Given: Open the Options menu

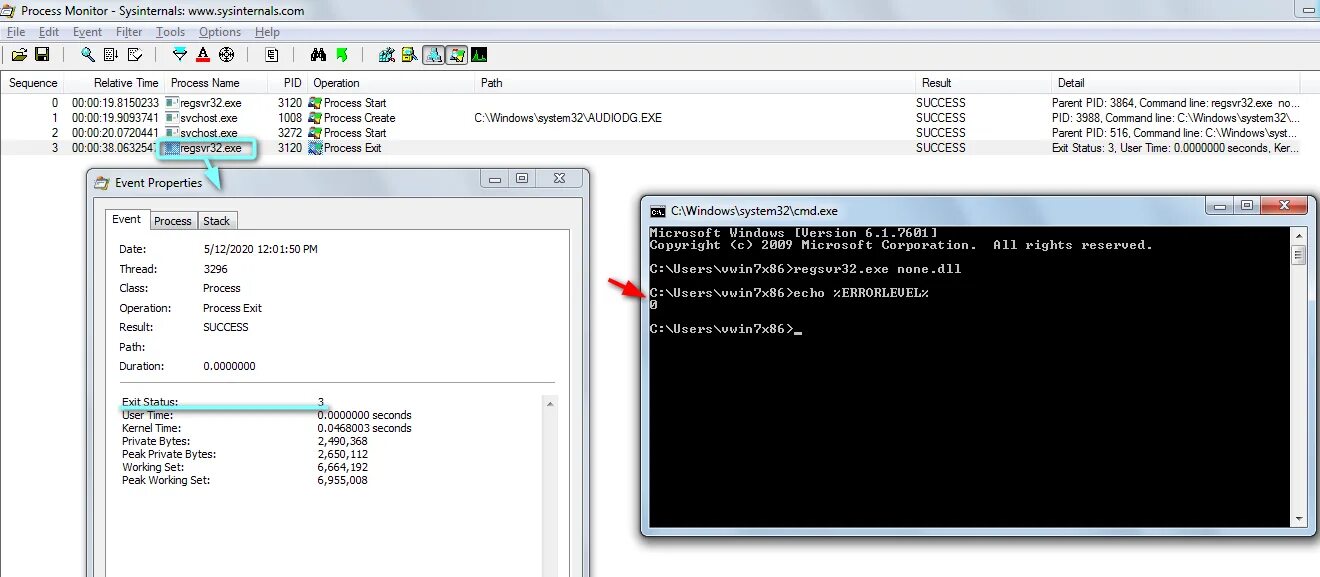Looking at the screenshot, I should click(220, 32).
